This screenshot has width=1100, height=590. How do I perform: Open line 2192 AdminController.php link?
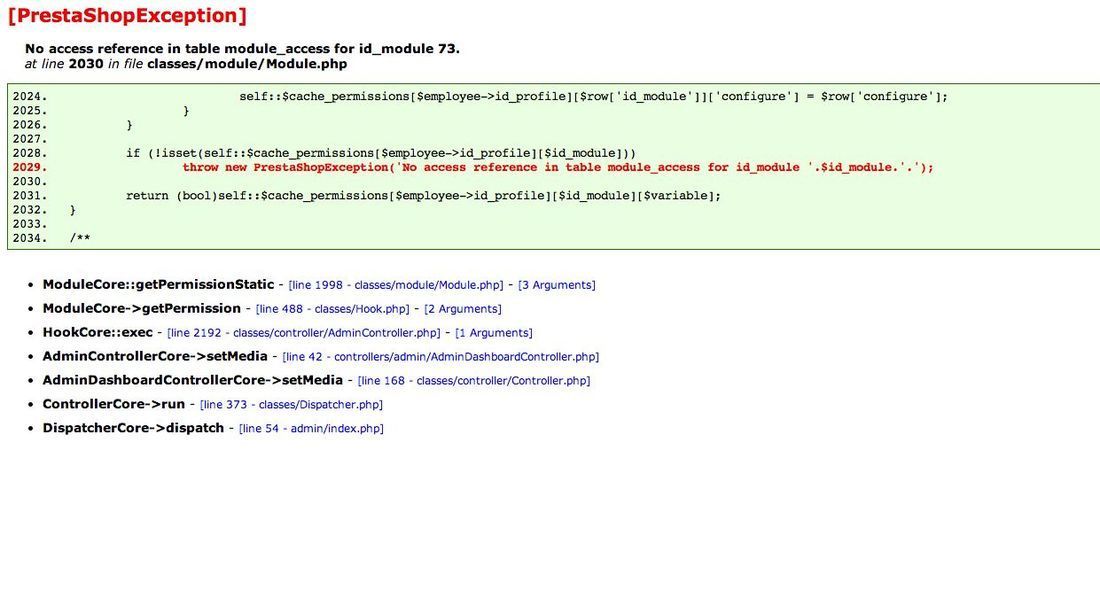coord(304,333)
